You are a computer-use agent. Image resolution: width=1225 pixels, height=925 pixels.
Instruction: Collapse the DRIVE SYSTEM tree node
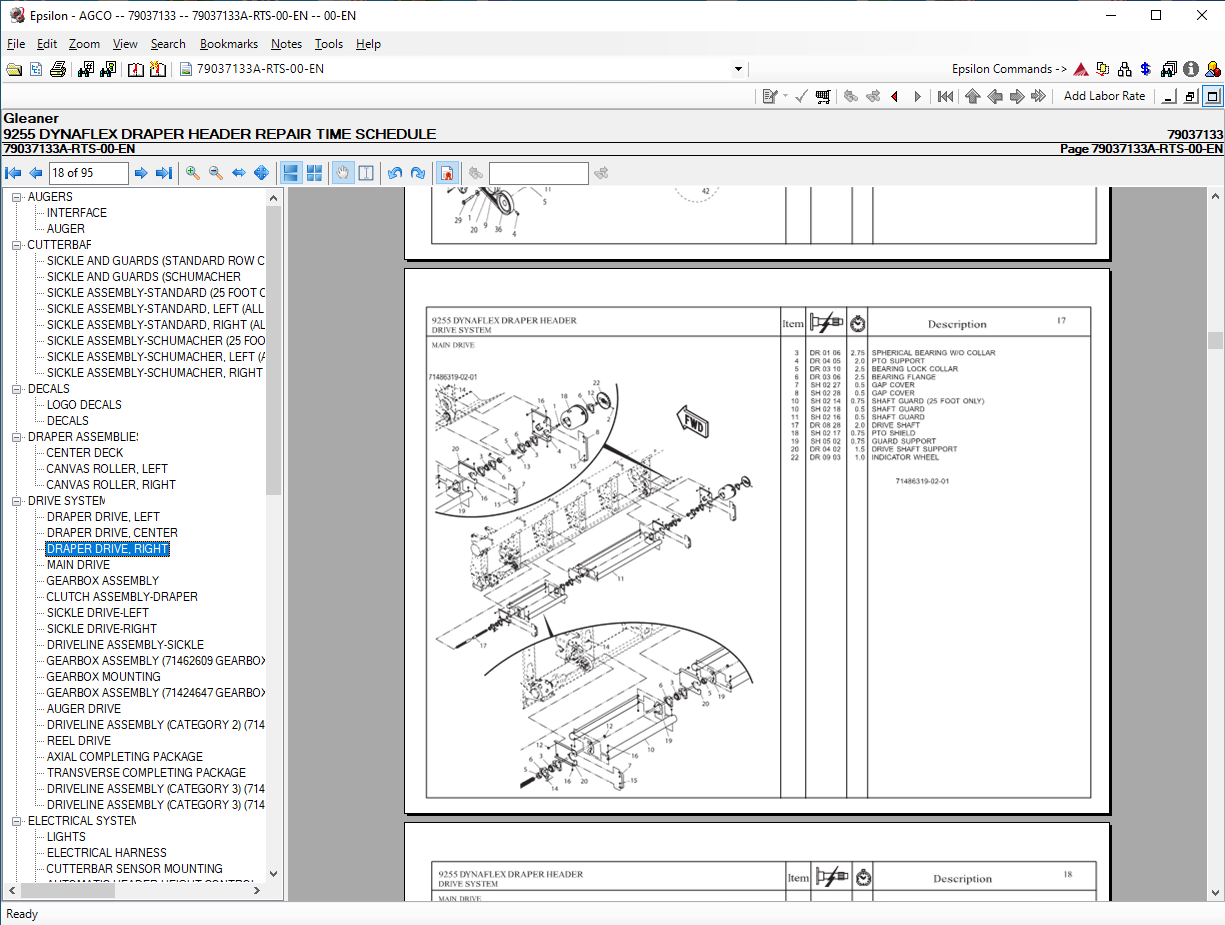tap(17, 501)
